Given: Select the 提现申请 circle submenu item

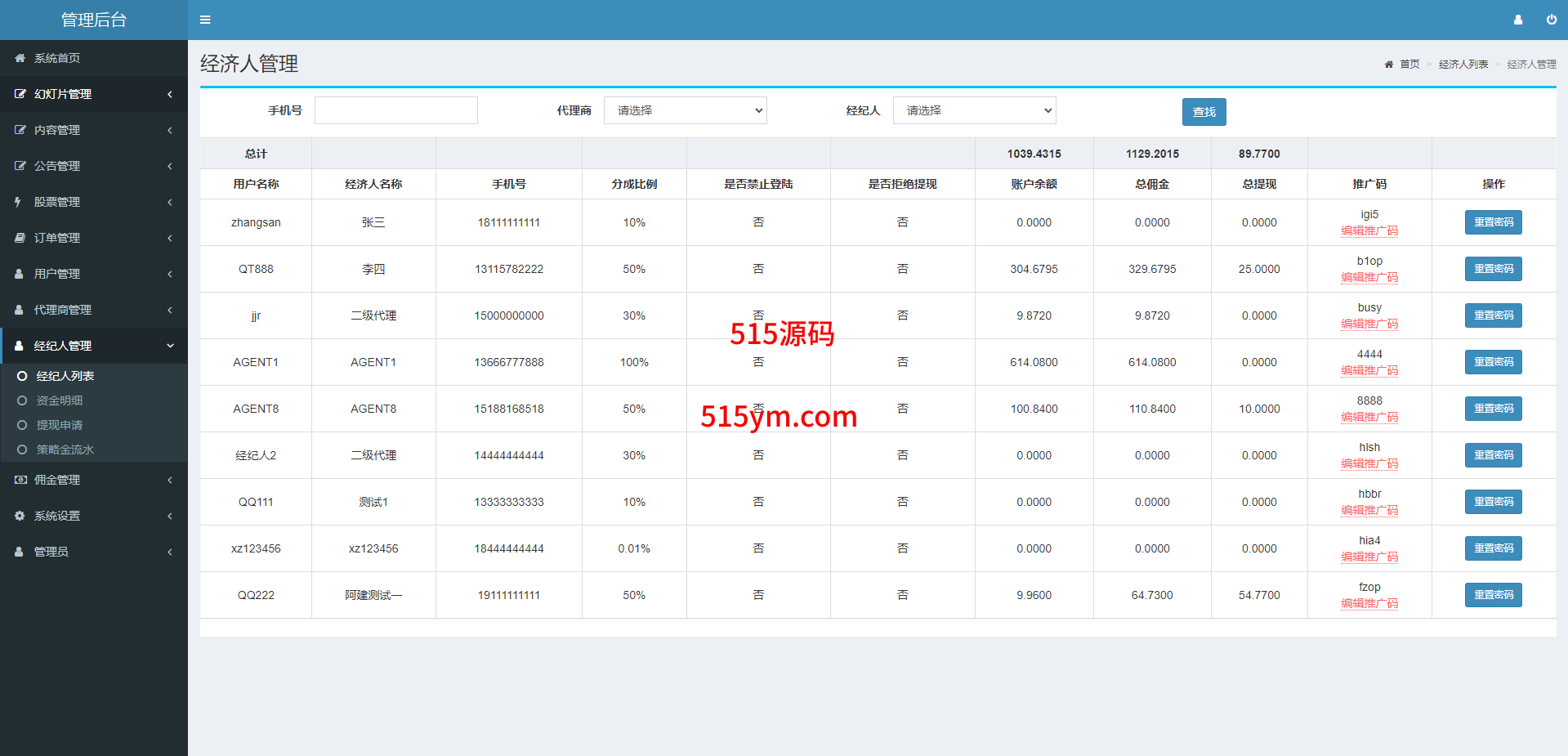Looking at the screenshot, I should 59,425.
